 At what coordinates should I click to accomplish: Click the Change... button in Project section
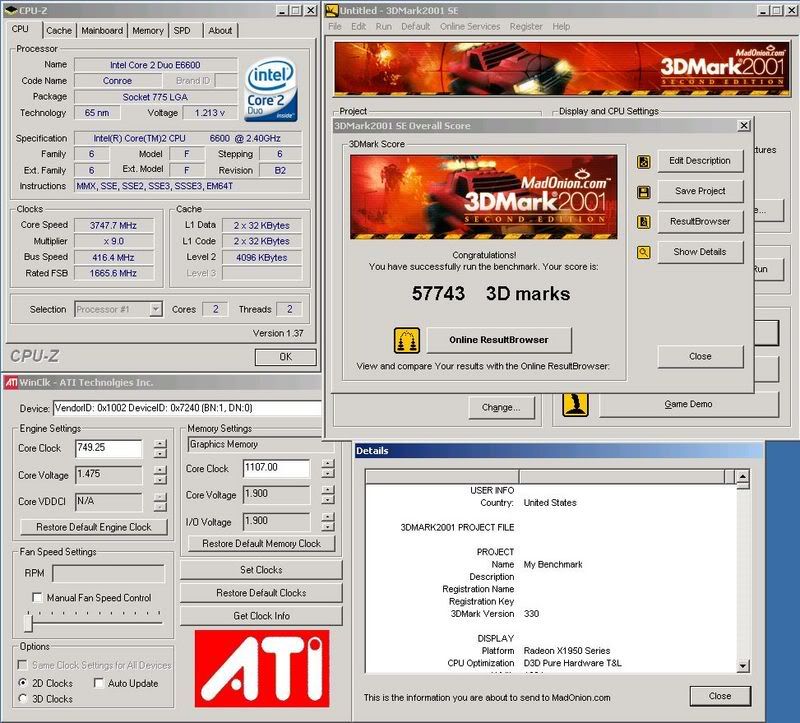tap(501, 408)
